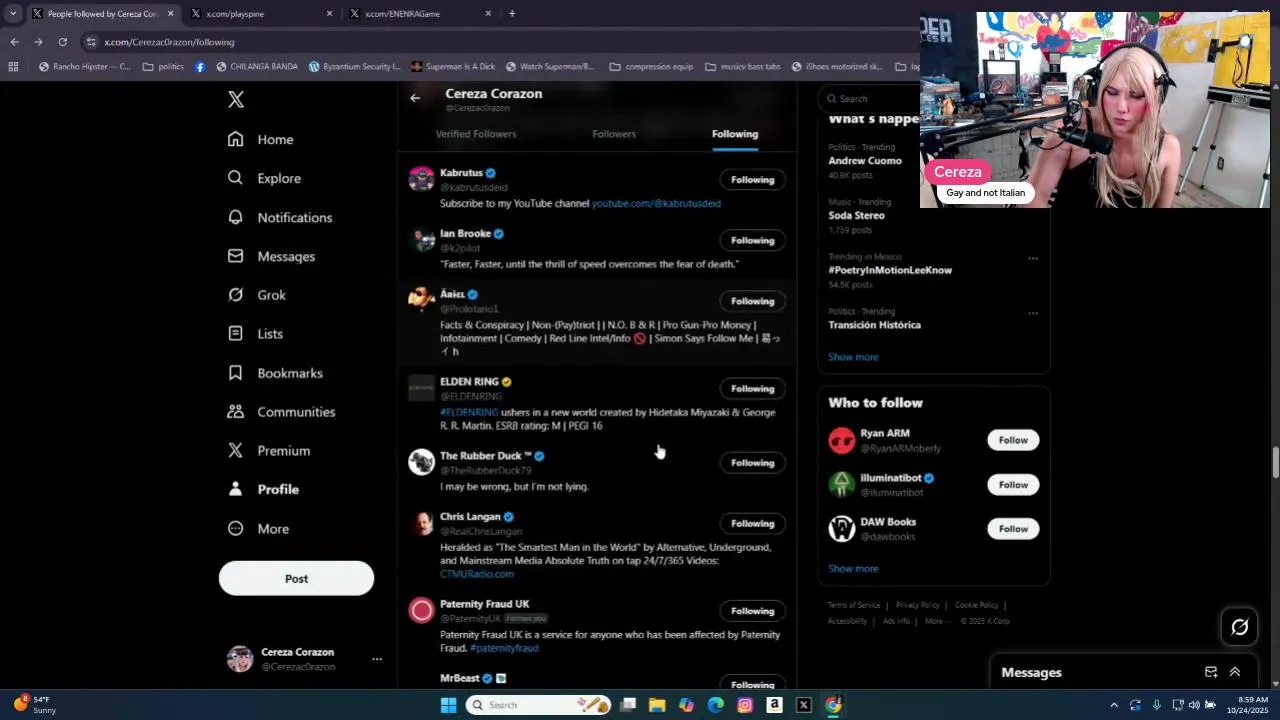Reload the page in browser toolbar
This screenshot has height=720, width=1280.
pos(62,42)
